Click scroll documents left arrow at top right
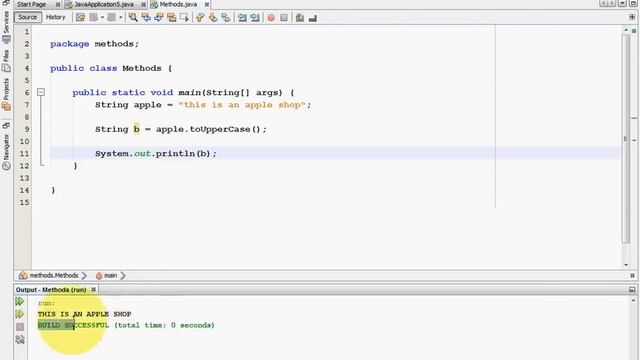 (604, 3)
